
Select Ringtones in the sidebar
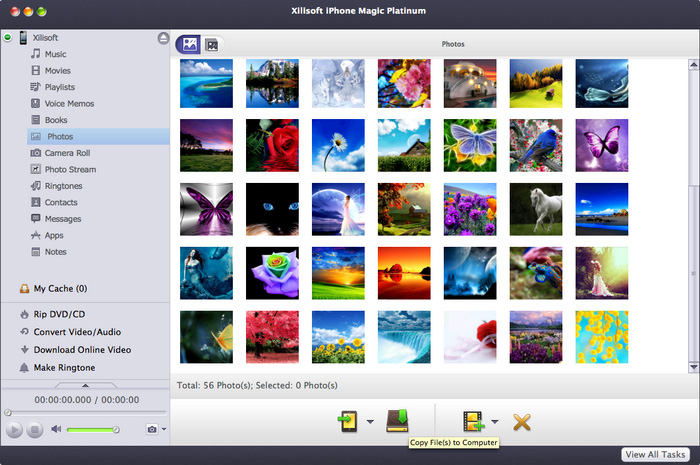click(x=62, y=186)
